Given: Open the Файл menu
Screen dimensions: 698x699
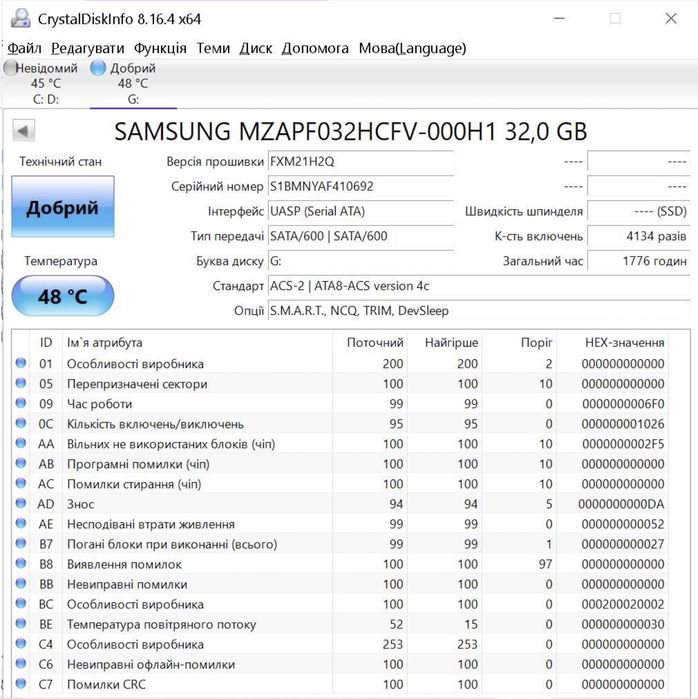Looking at the screenshot, I should 25,48.
